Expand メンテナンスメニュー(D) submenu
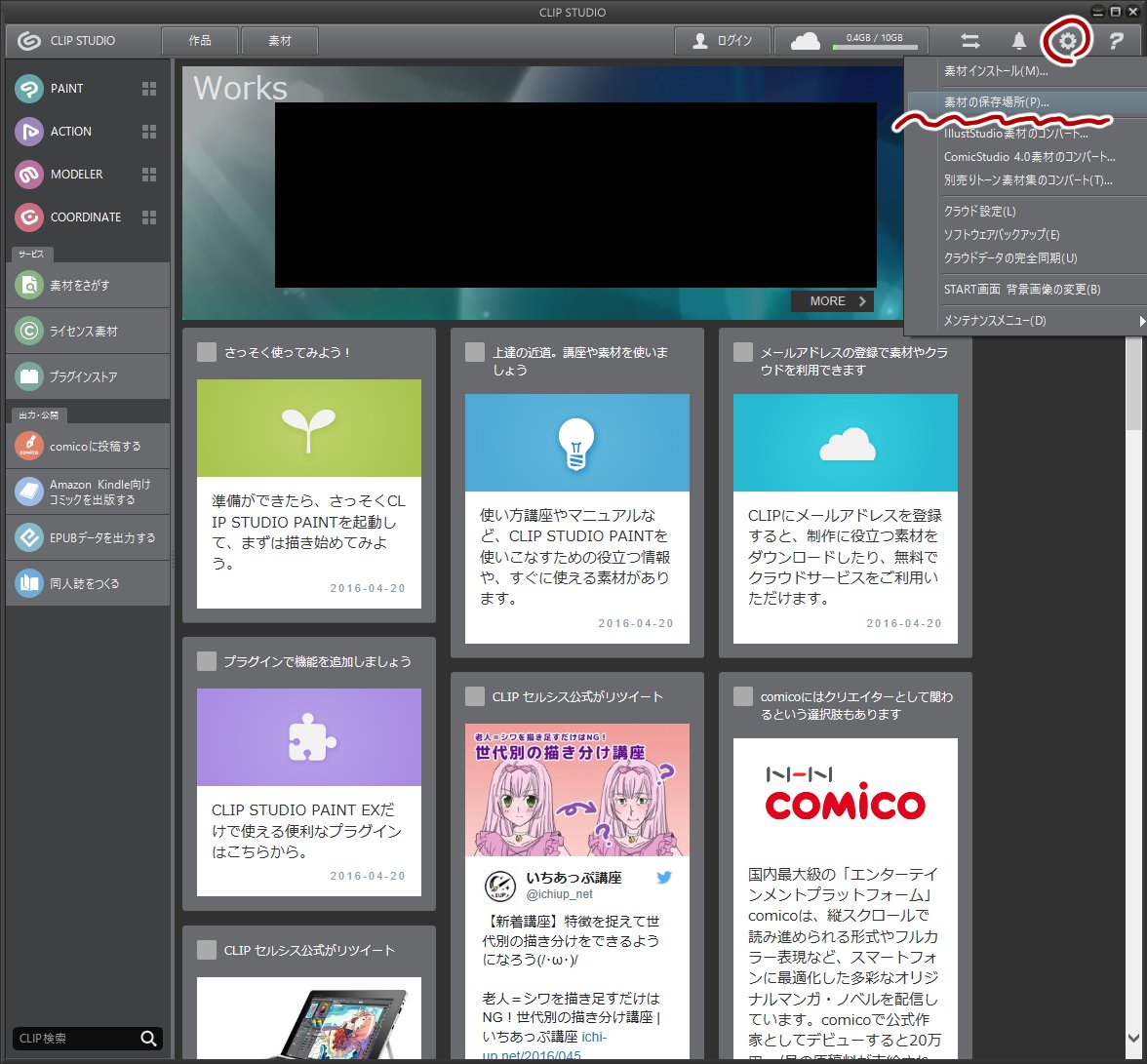Viewport: 1147px width, 1064px height. pyautogui.click(x=1026, y=321)
